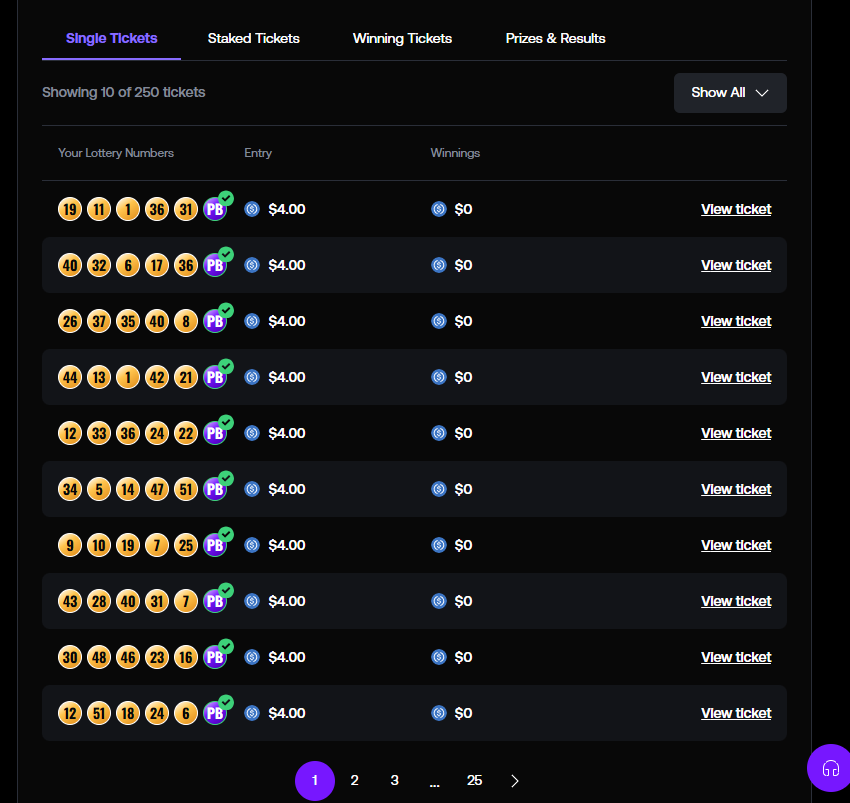Switch to Winning Tickets tab
850x803 pixels.
tap(402, 38)
